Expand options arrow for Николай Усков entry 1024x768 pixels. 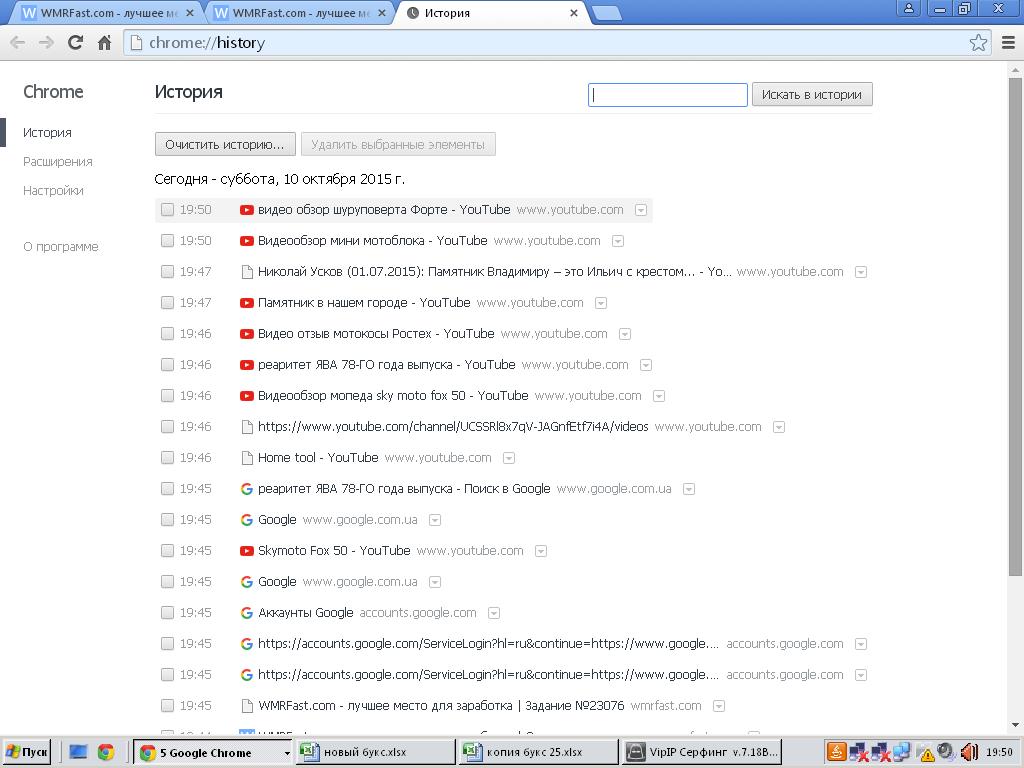pyautogui.click(x=861, y=272)
